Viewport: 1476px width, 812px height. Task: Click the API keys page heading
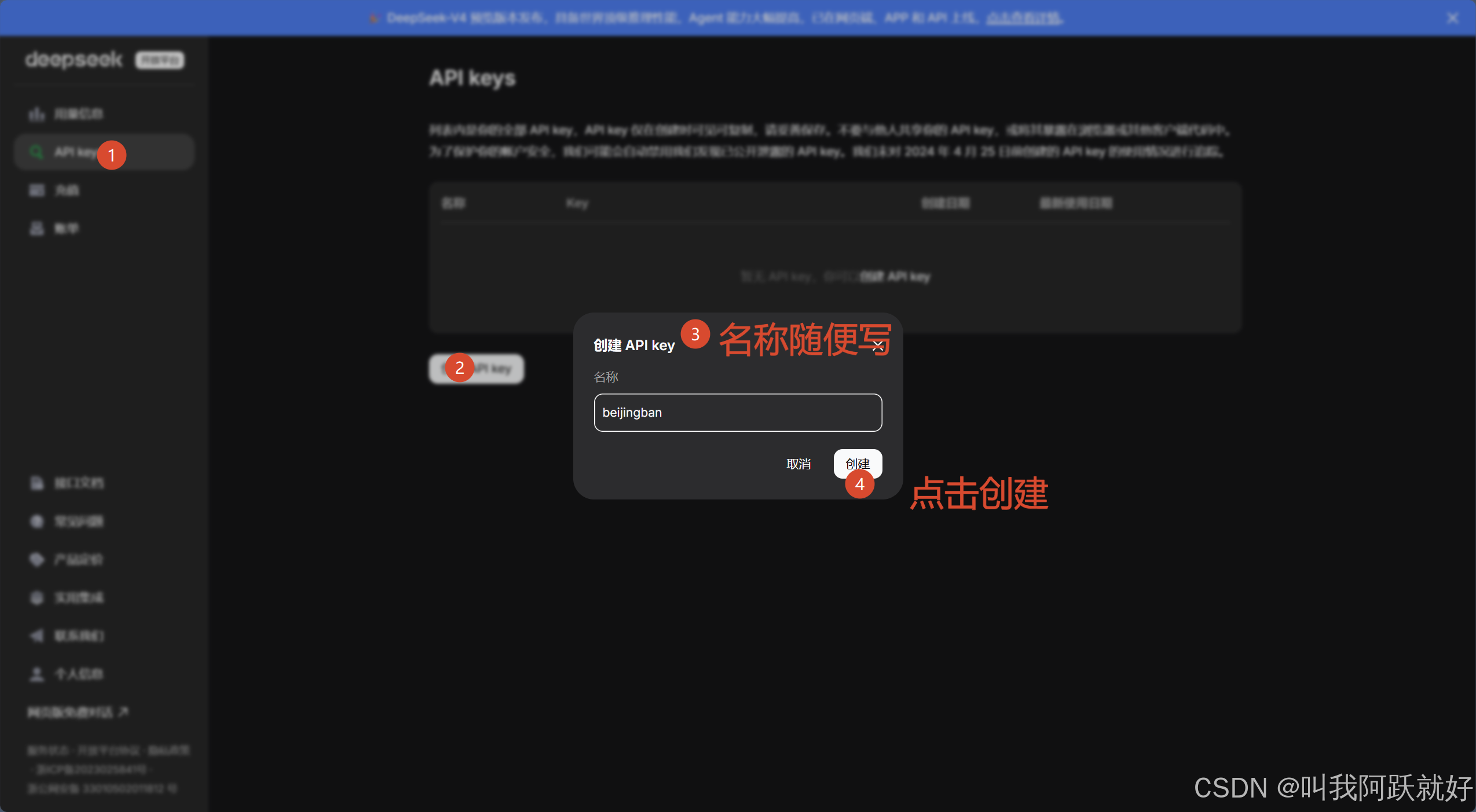(x=472, y=78)
